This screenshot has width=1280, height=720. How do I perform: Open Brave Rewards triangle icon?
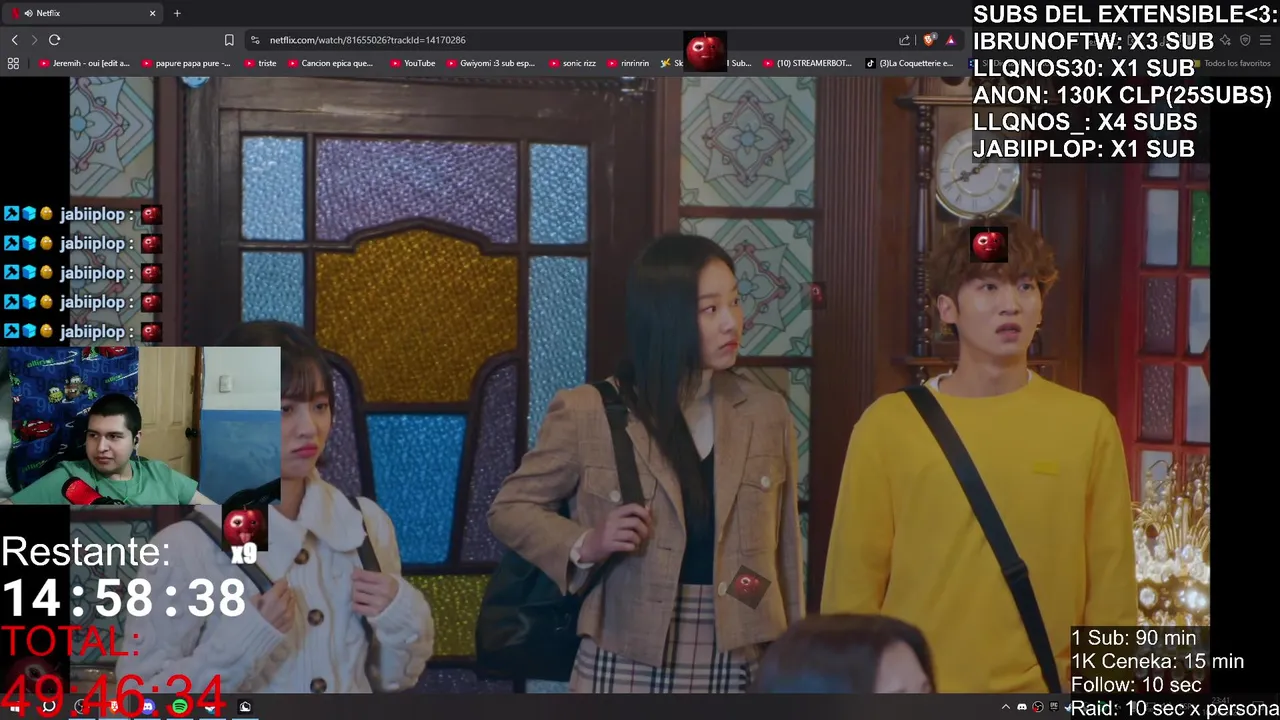pos(950,40)
